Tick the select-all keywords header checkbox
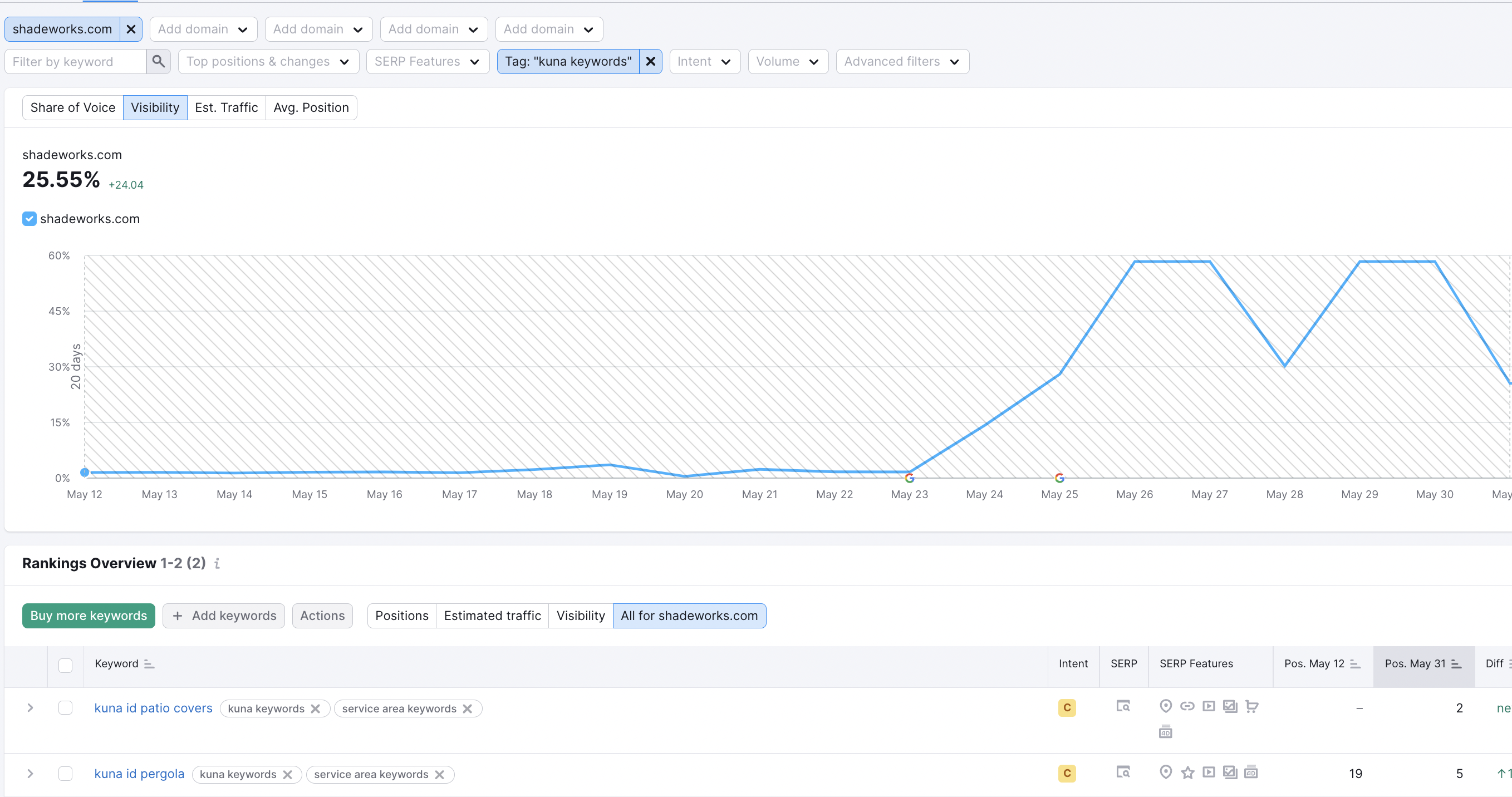The image size is (1512, 797). coord(65,665)
